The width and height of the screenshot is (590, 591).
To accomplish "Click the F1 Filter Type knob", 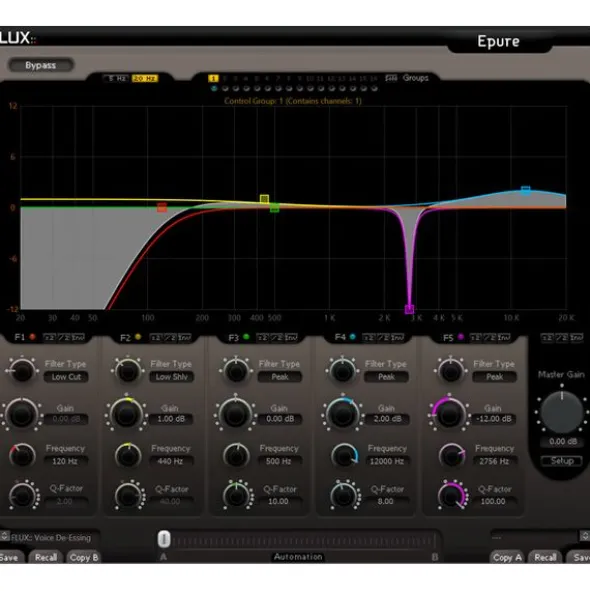I will click(22, 371).
